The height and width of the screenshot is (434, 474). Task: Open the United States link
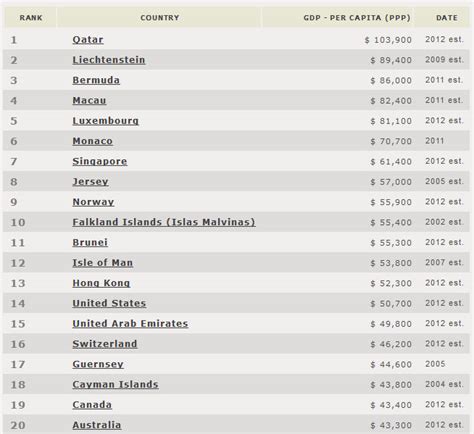point(109,303)
